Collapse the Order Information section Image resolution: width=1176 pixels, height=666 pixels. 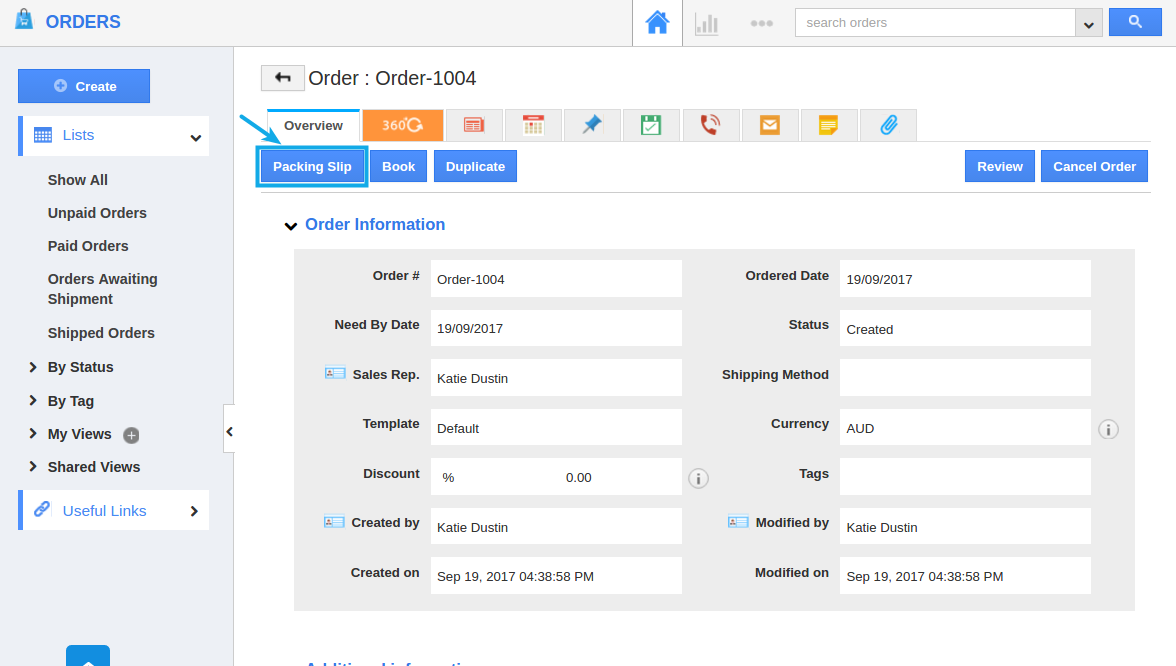(x=291, y=226)
